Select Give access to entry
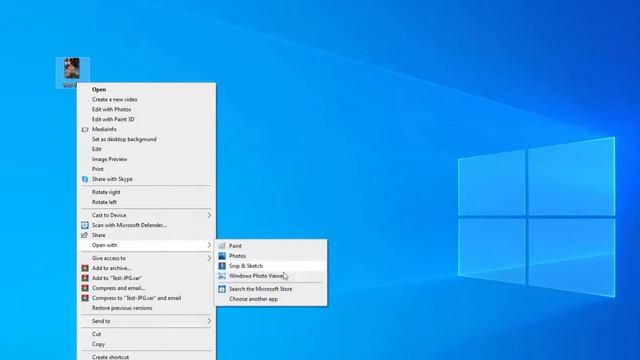The height and width of the screenshot is (360, 640). click(x=146, y=258)
